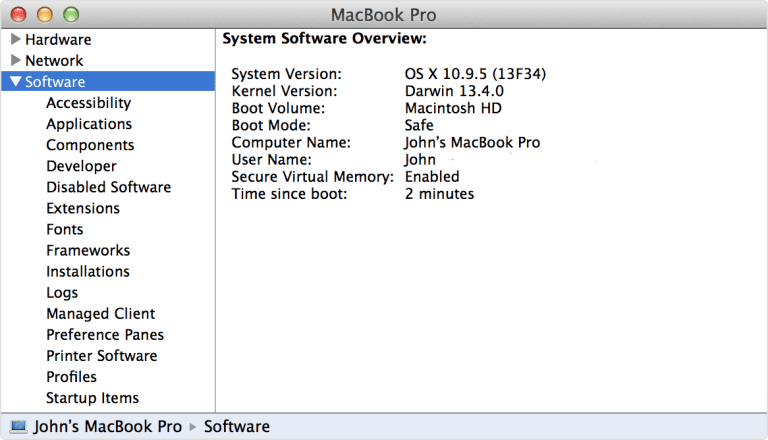The width and height of the screenshot is (768, 440).
Task: Show the Frameworks list
Action: pyautogui.click(x=88, y=250)
